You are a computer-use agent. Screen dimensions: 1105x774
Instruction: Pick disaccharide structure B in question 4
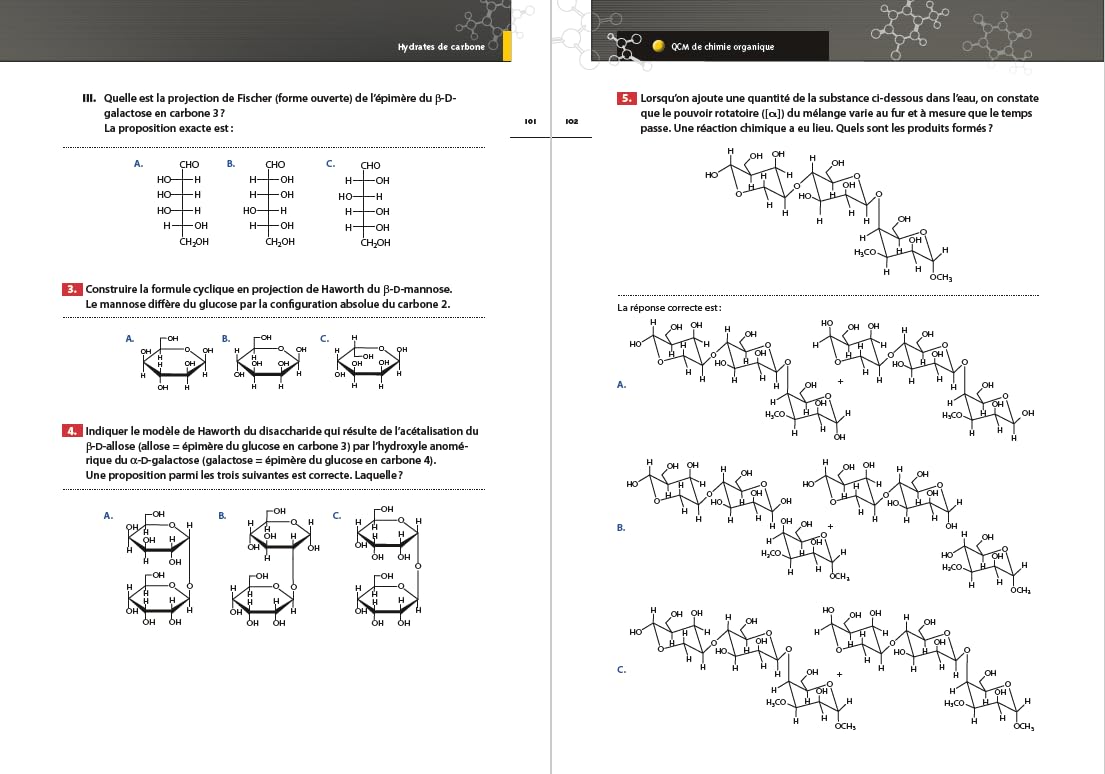point(273,567)
